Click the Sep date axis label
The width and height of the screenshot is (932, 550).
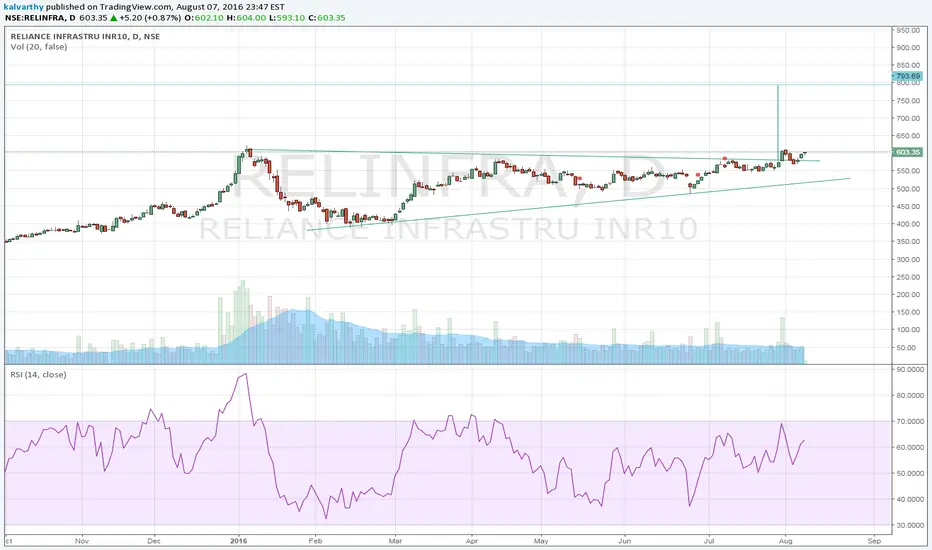pos(874,541)
